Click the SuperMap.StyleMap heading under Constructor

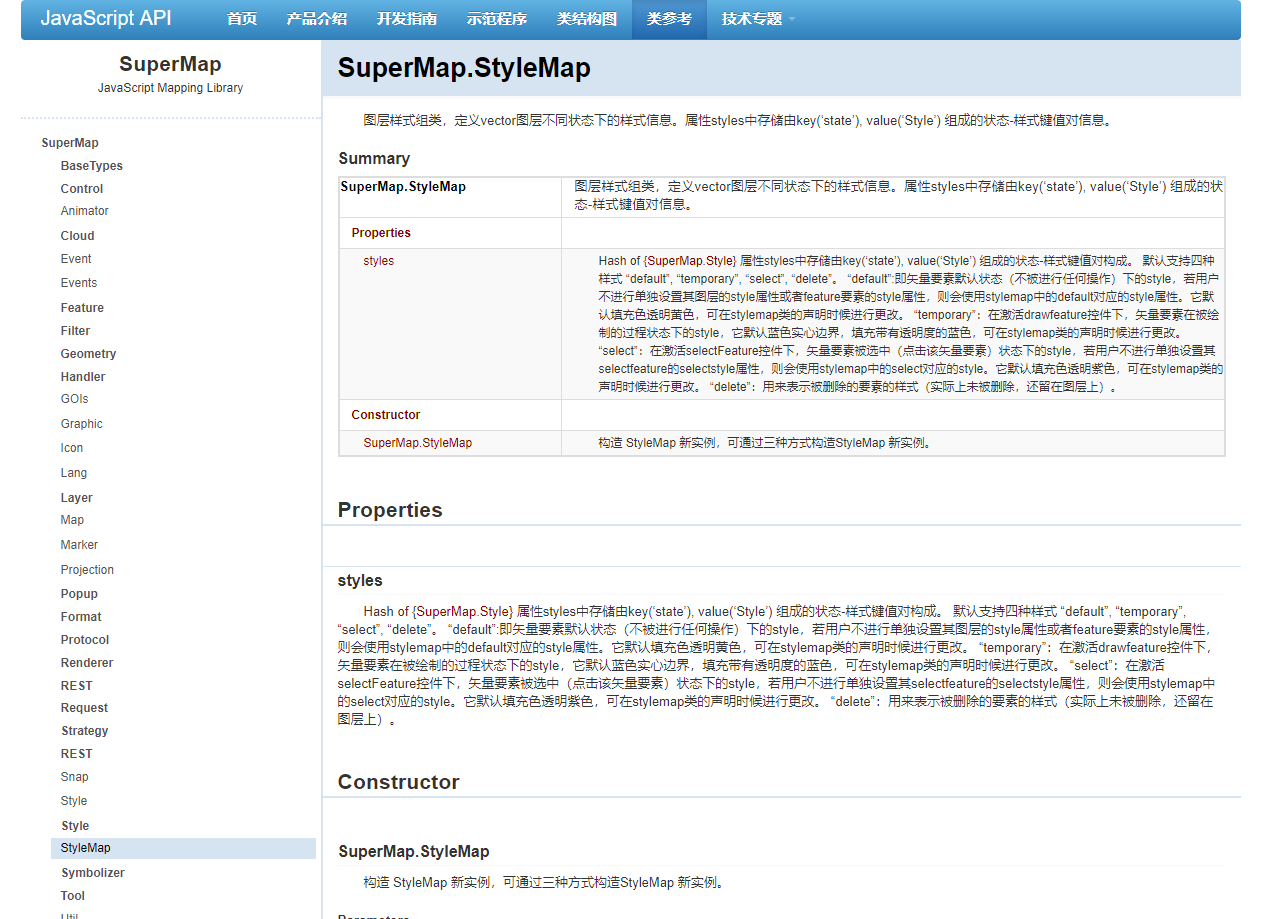[414, 852]
